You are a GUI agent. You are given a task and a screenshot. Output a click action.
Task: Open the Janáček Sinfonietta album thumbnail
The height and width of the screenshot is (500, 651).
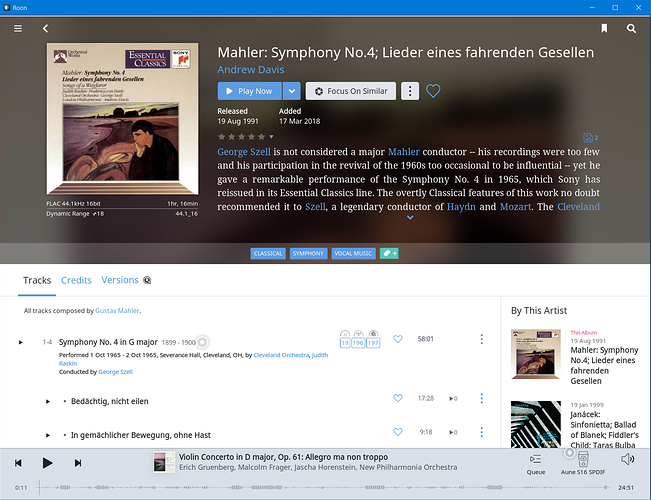tap(536, 424)
